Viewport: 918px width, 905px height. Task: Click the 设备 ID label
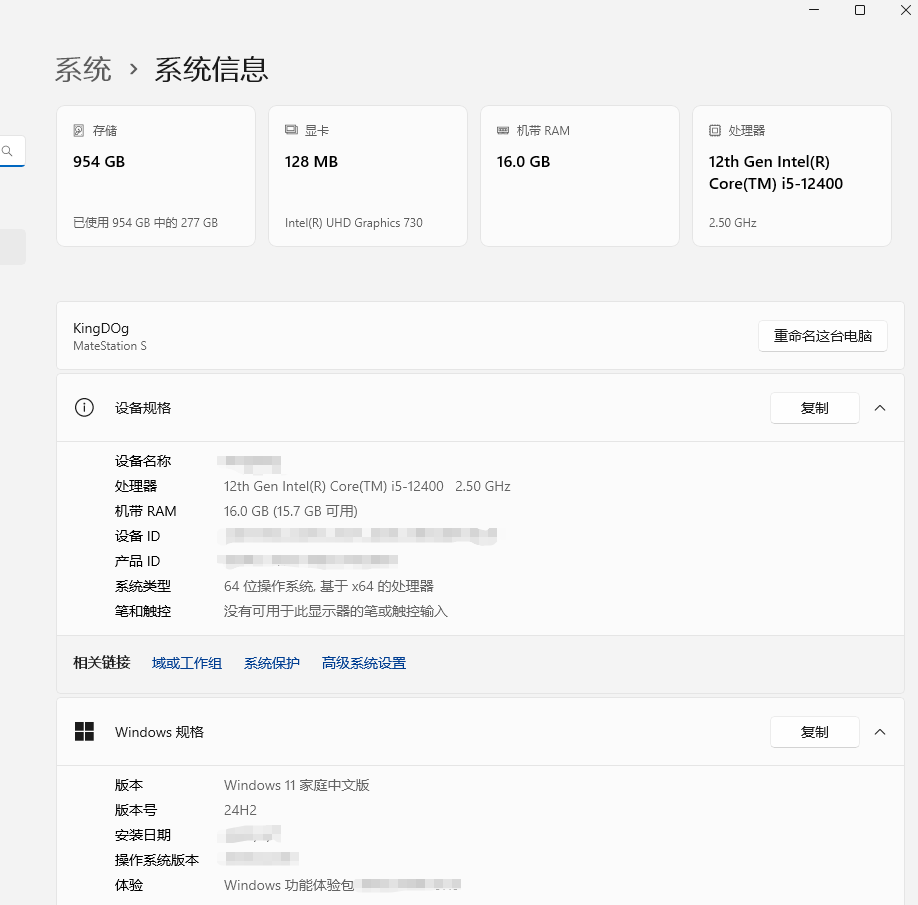coord(137,536)
